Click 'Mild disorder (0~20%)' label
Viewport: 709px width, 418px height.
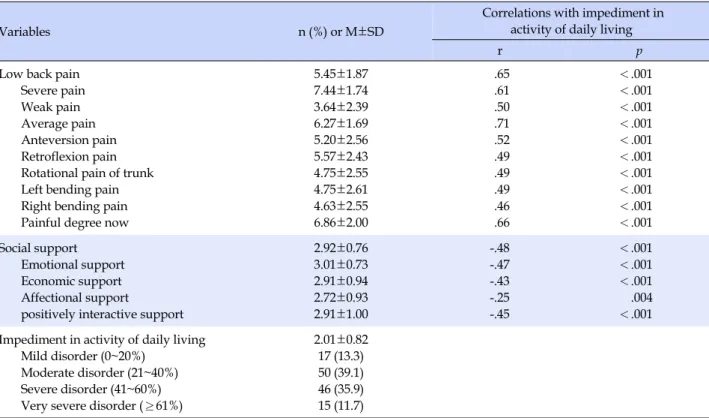83,356
